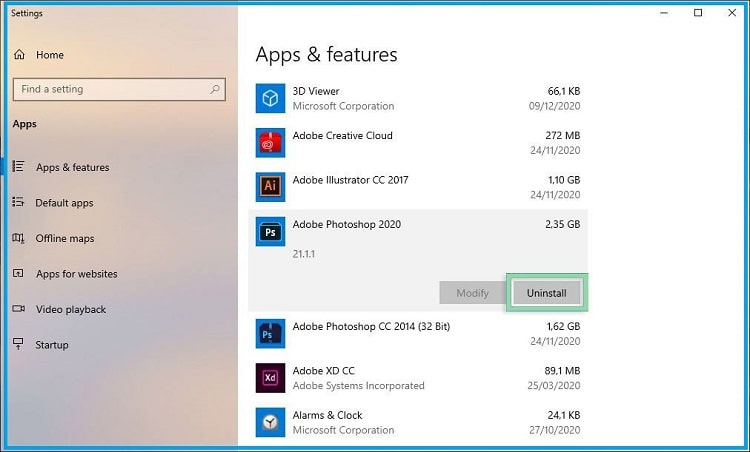Open Offline maps settings
750x452 pixels.
point(65,238)
